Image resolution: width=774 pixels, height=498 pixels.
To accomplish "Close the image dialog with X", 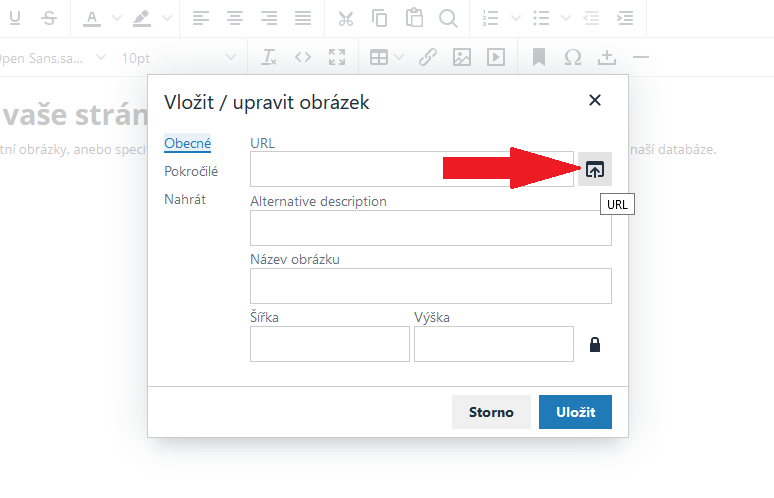I will click(595, 100).
